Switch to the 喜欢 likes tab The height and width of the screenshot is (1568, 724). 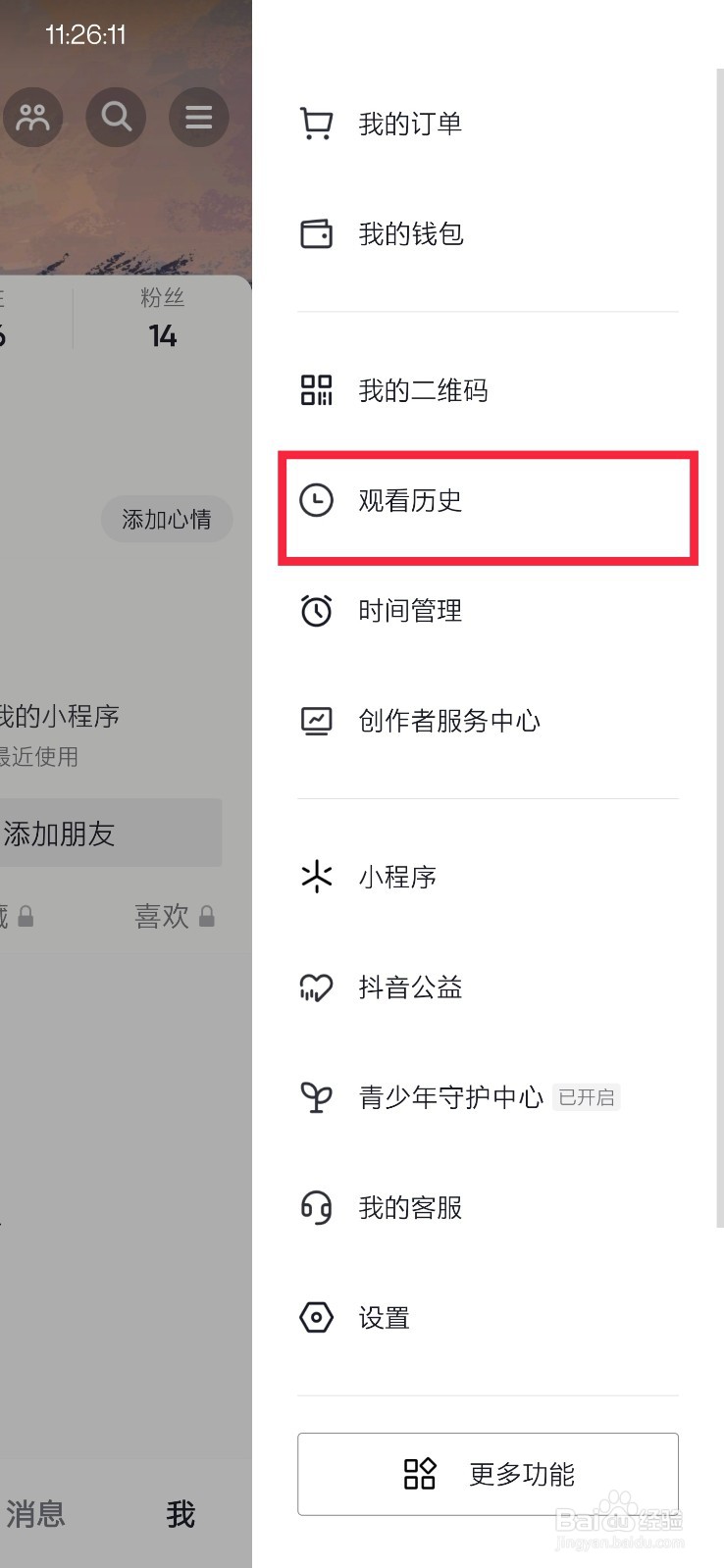point(173,916)
